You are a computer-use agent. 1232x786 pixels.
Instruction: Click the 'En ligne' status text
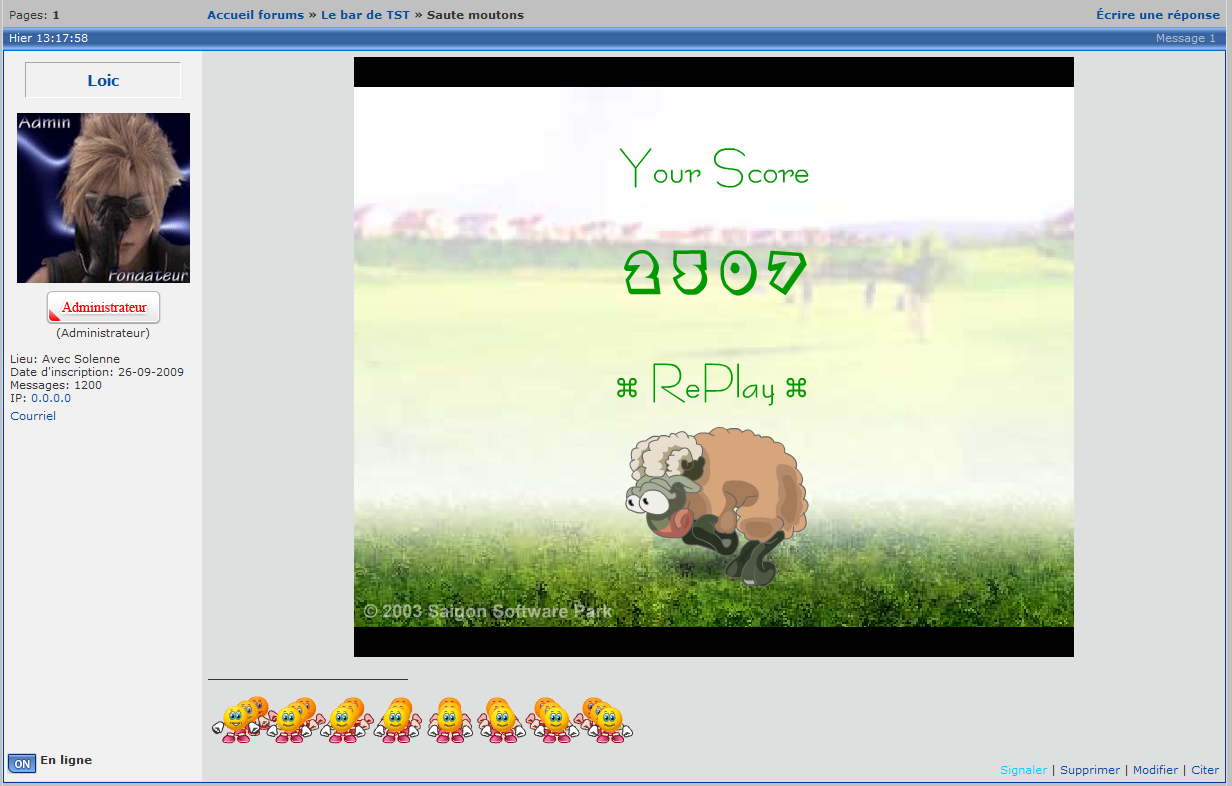click(x=66, y=760)
